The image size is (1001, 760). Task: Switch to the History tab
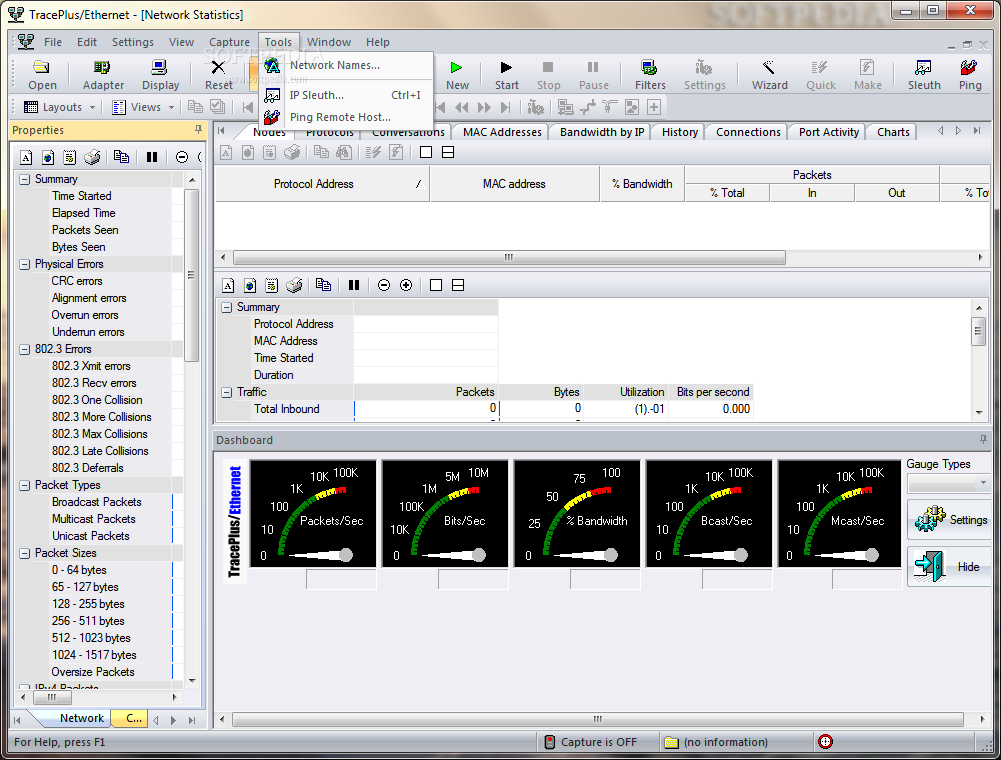pyautogui.click(x=679, y=132)
